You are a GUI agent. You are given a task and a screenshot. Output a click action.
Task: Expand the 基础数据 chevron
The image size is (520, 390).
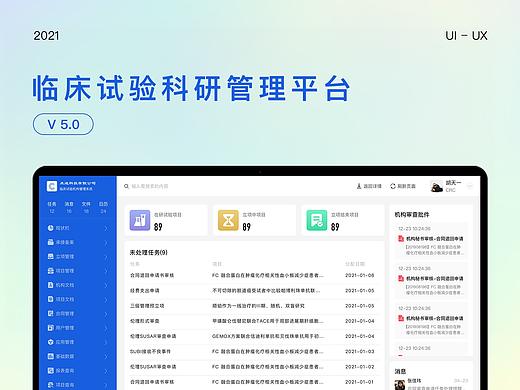click(106, 357)
